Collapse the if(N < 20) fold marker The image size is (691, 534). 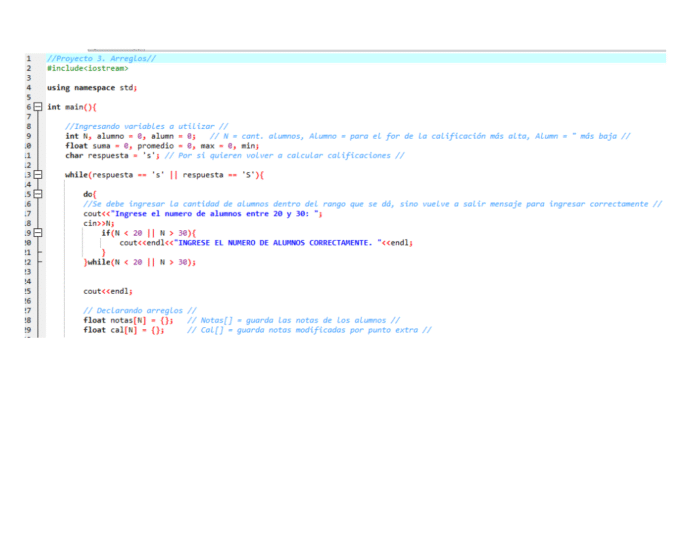(x=38, y=233)
